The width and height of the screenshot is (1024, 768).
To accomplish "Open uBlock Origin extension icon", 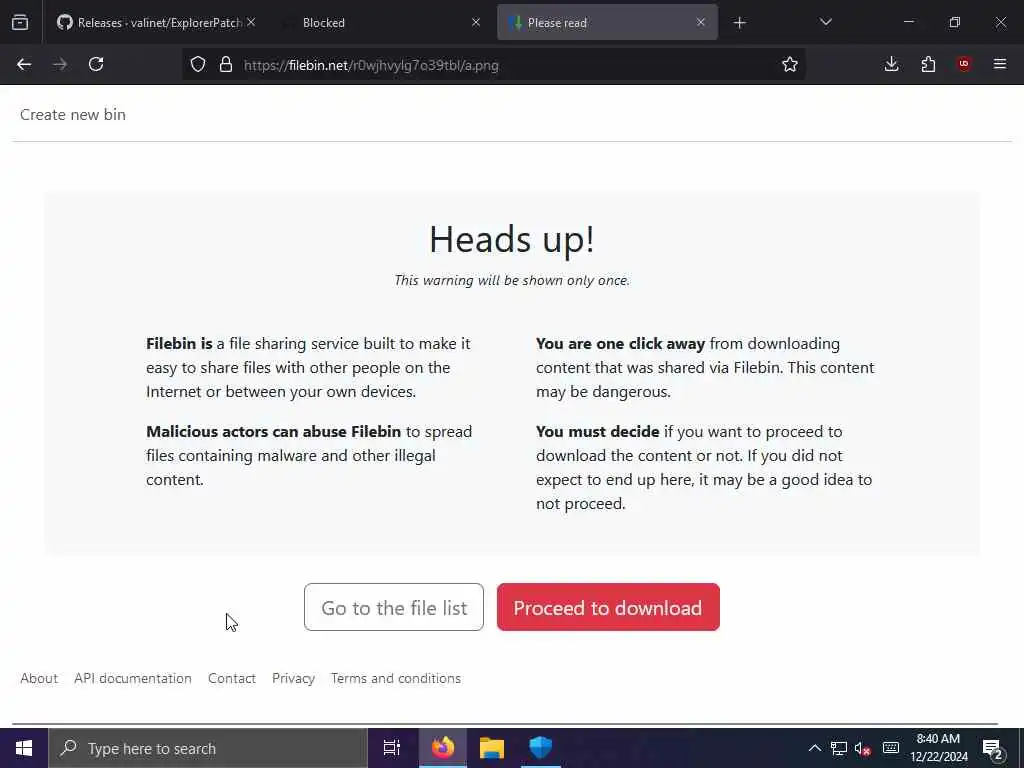I will (964, 64).
